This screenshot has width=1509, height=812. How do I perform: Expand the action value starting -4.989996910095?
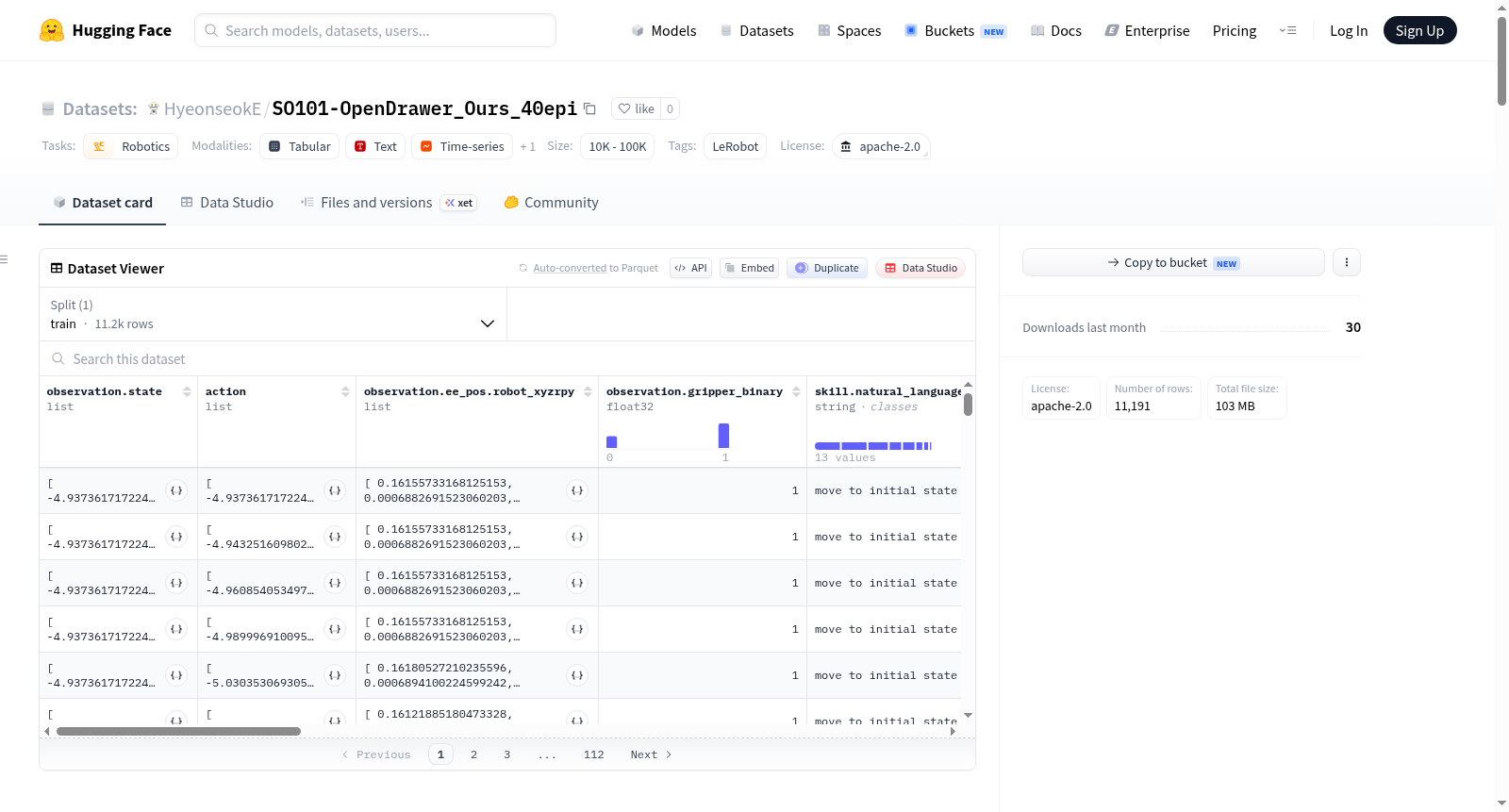pyautogui.click(x=335, y=629)
